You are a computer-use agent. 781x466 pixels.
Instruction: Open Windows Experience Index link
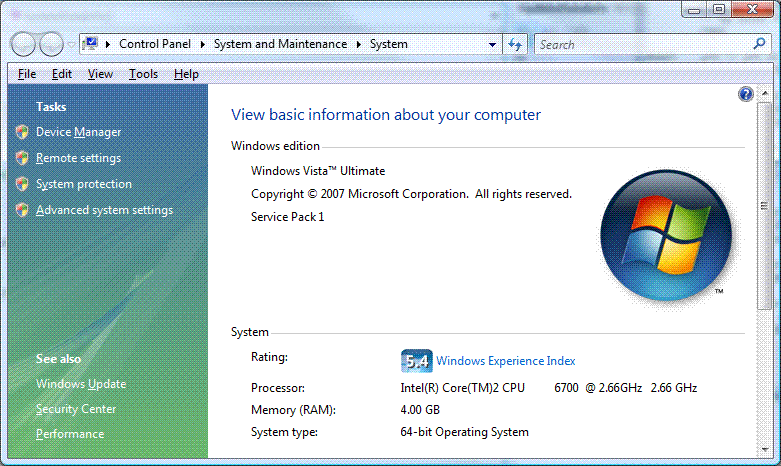[506, 361]
